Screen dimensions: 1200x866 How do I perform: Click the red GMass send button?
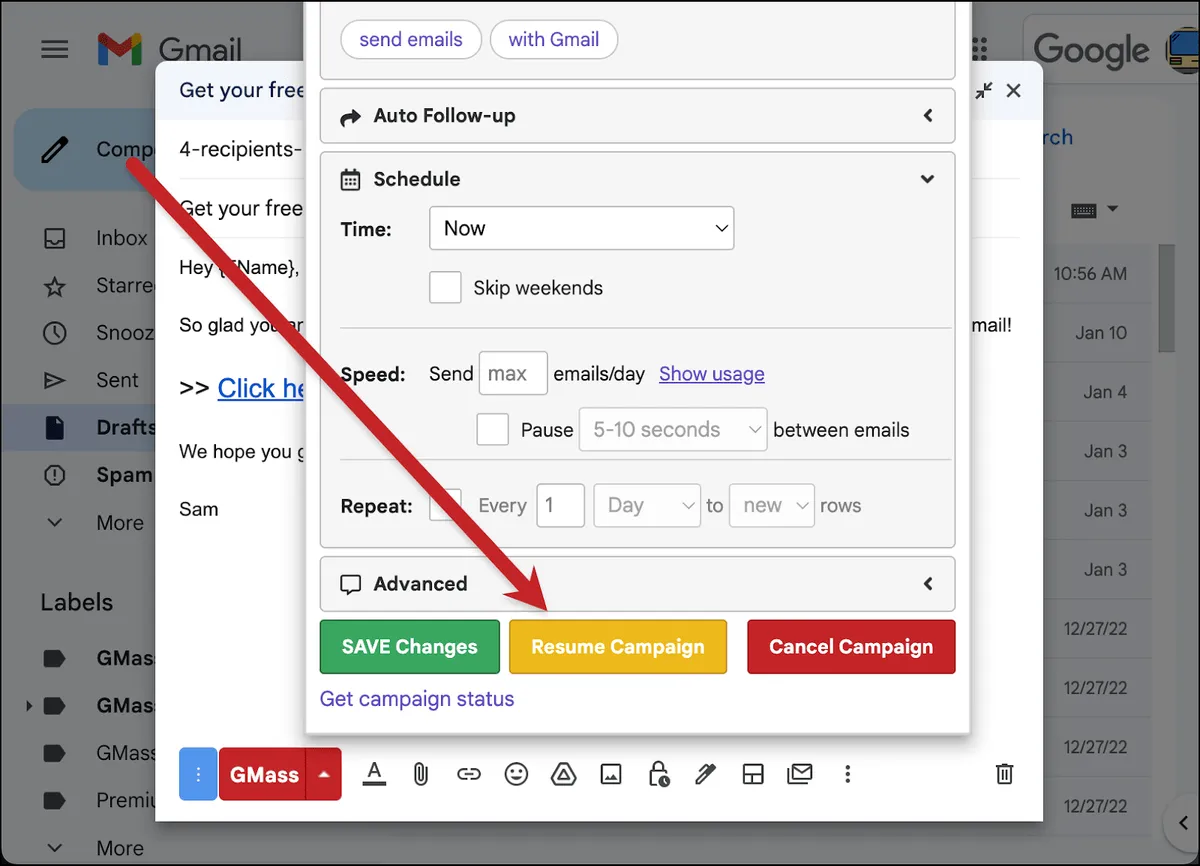point(263,774)
